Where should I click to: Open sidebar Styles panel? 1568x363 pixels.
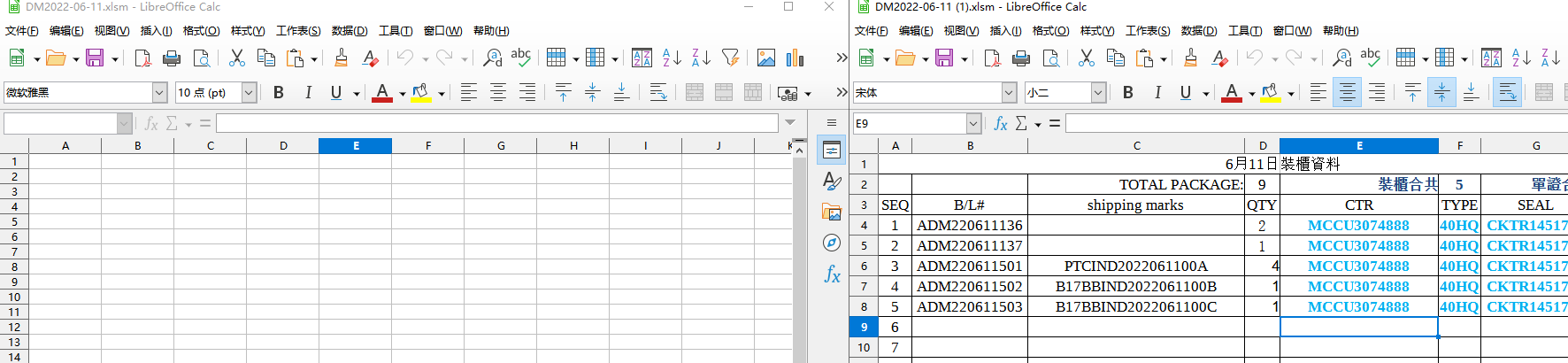point(832,181)
